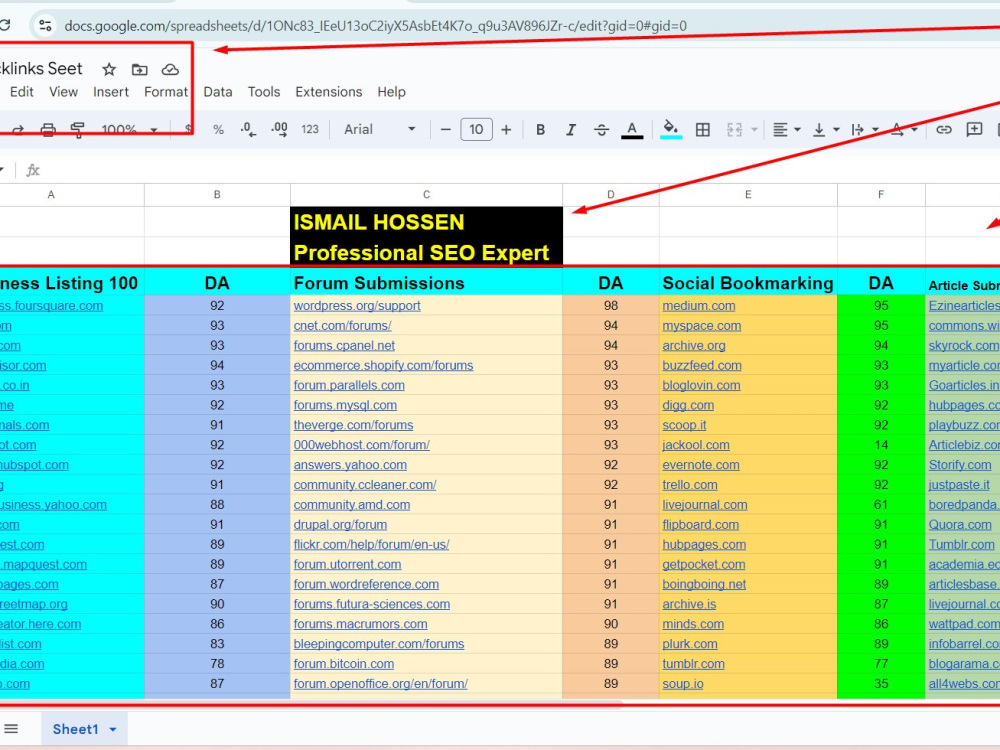Image resolution: width=1000 pixels, height=750 pixels.
Task: Open the drupal.org/forum link
Action: point(341,525)
